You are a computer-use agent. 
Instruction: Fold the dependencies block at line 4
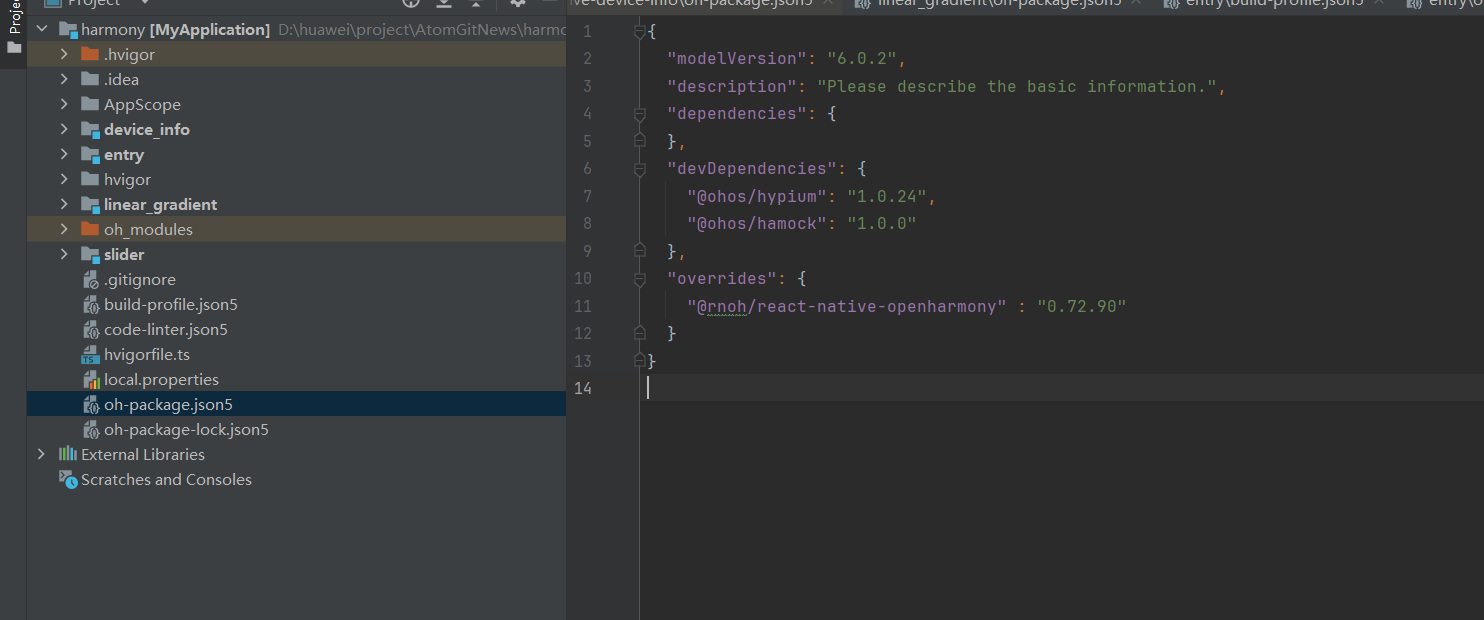(640, 114)
